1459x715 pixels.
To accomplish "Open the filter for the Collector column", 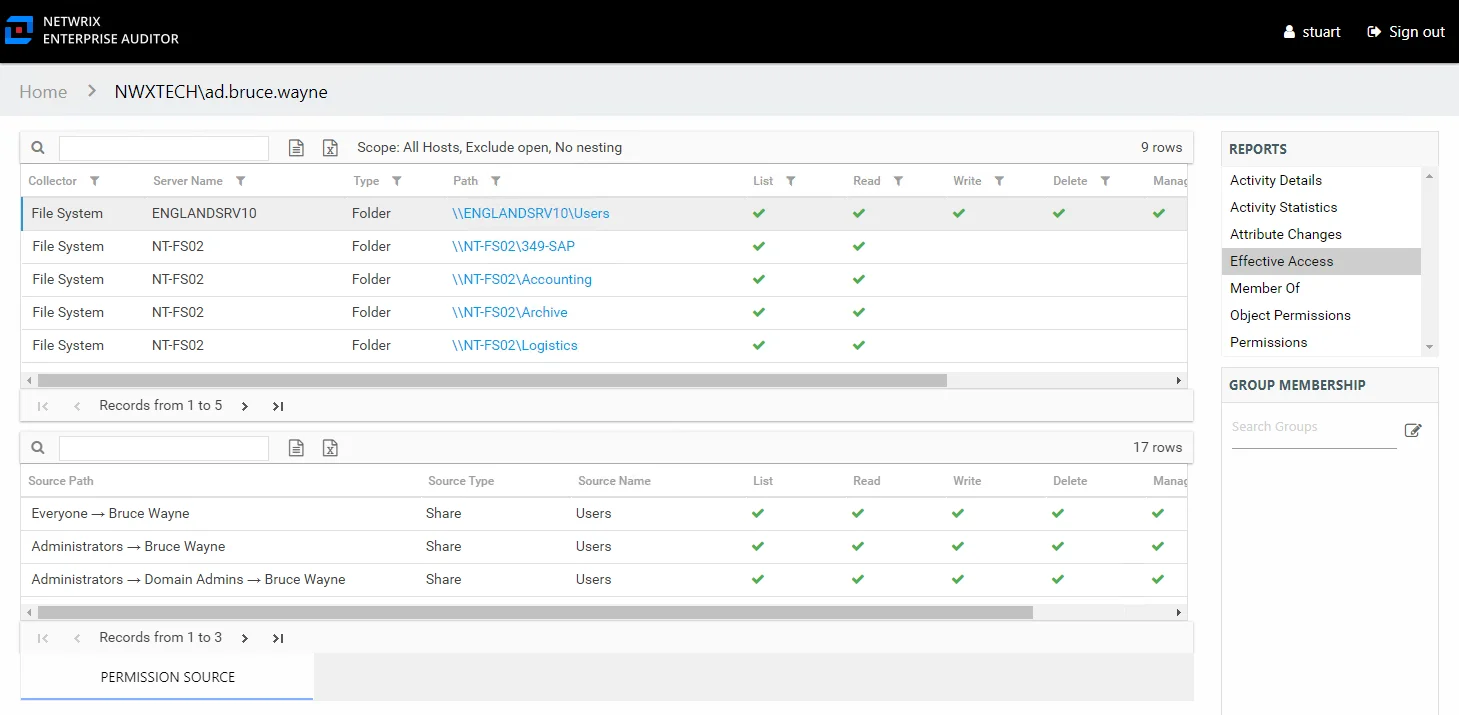I will pos(95,181).
